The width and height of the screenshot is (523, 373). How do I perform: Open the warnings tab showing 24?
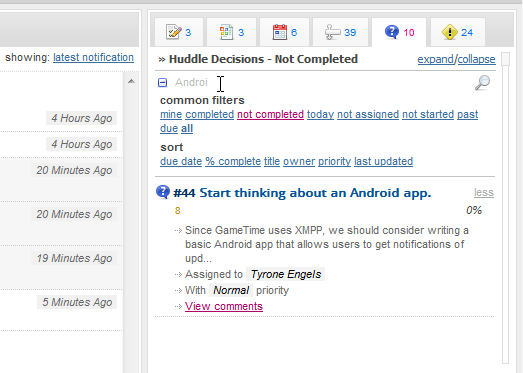coord(458,32)
